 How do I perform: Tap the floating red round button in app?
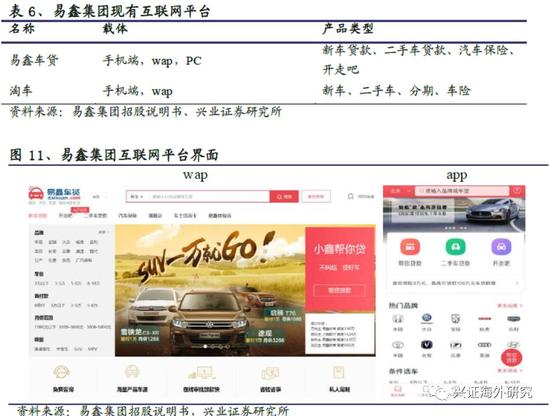pyautogui.click(x=511, y=358)
